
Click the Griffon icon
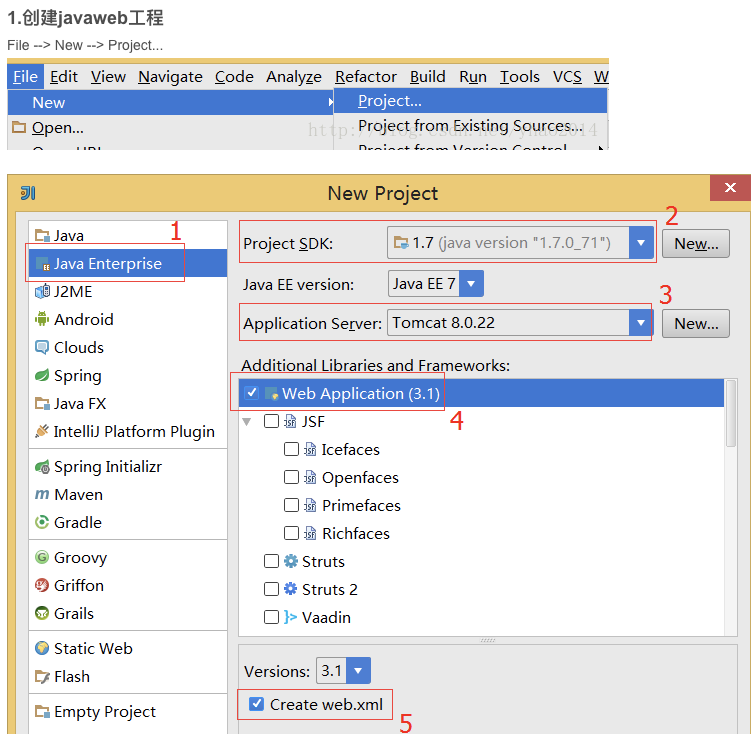42,585
